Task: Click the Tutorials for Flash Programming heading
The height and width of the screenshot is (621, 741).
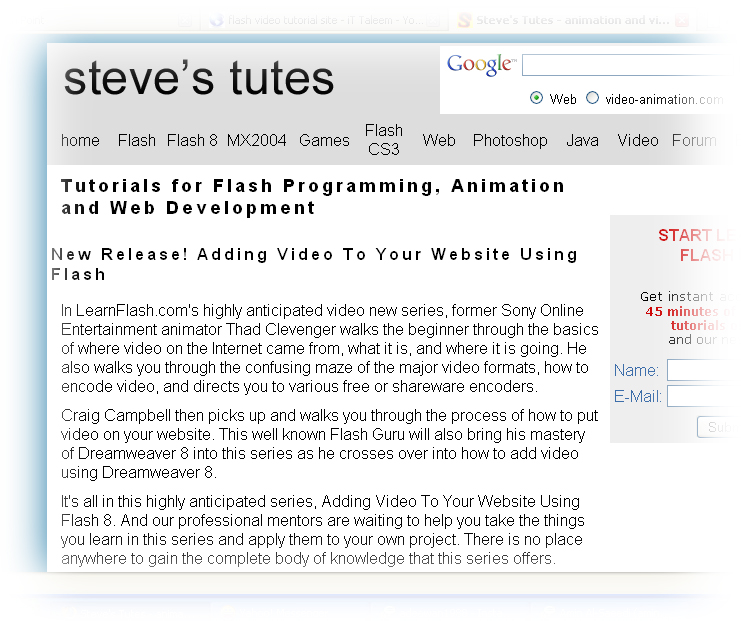Action: pyautogui.click(x=313, y=197)
